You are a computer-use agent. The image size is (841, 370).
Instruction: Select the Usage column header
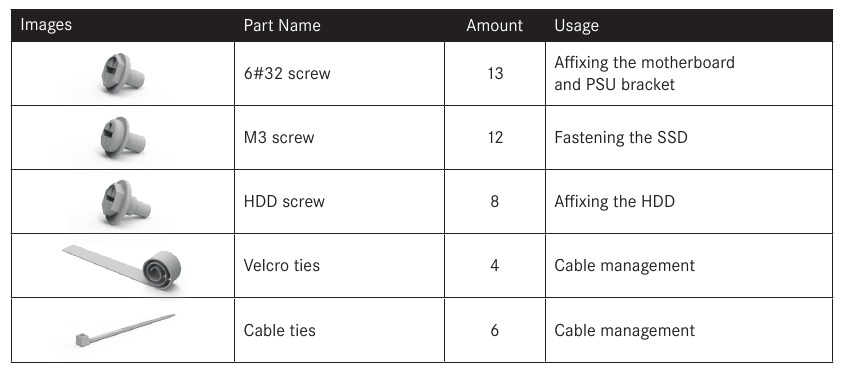(577, 25)
